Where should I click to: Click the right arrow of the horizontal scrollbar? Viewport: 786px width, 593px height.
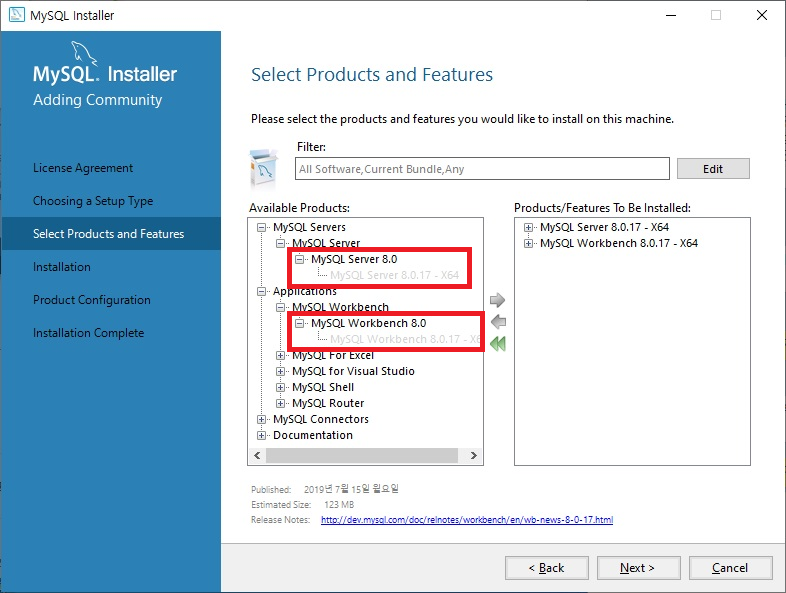tap(473, 455)
